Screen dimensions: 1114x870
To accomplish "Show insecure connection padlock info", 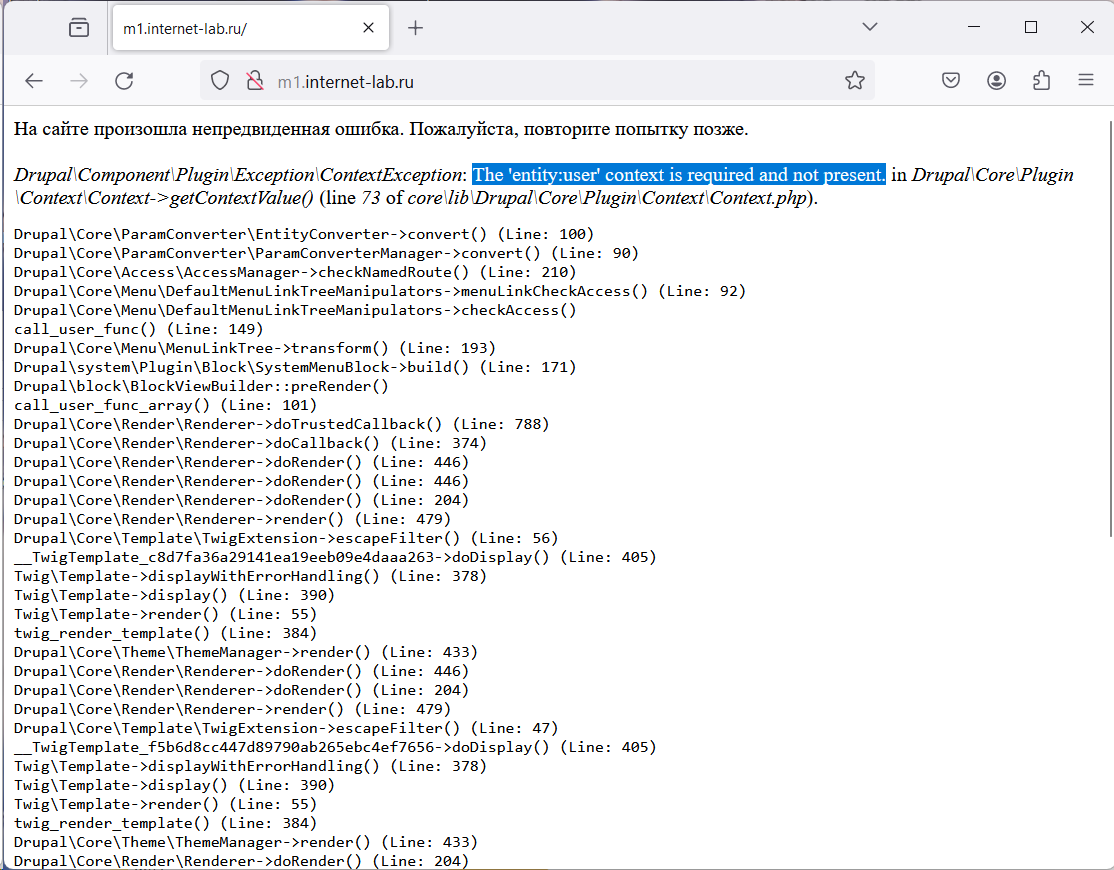I will 254,81.
